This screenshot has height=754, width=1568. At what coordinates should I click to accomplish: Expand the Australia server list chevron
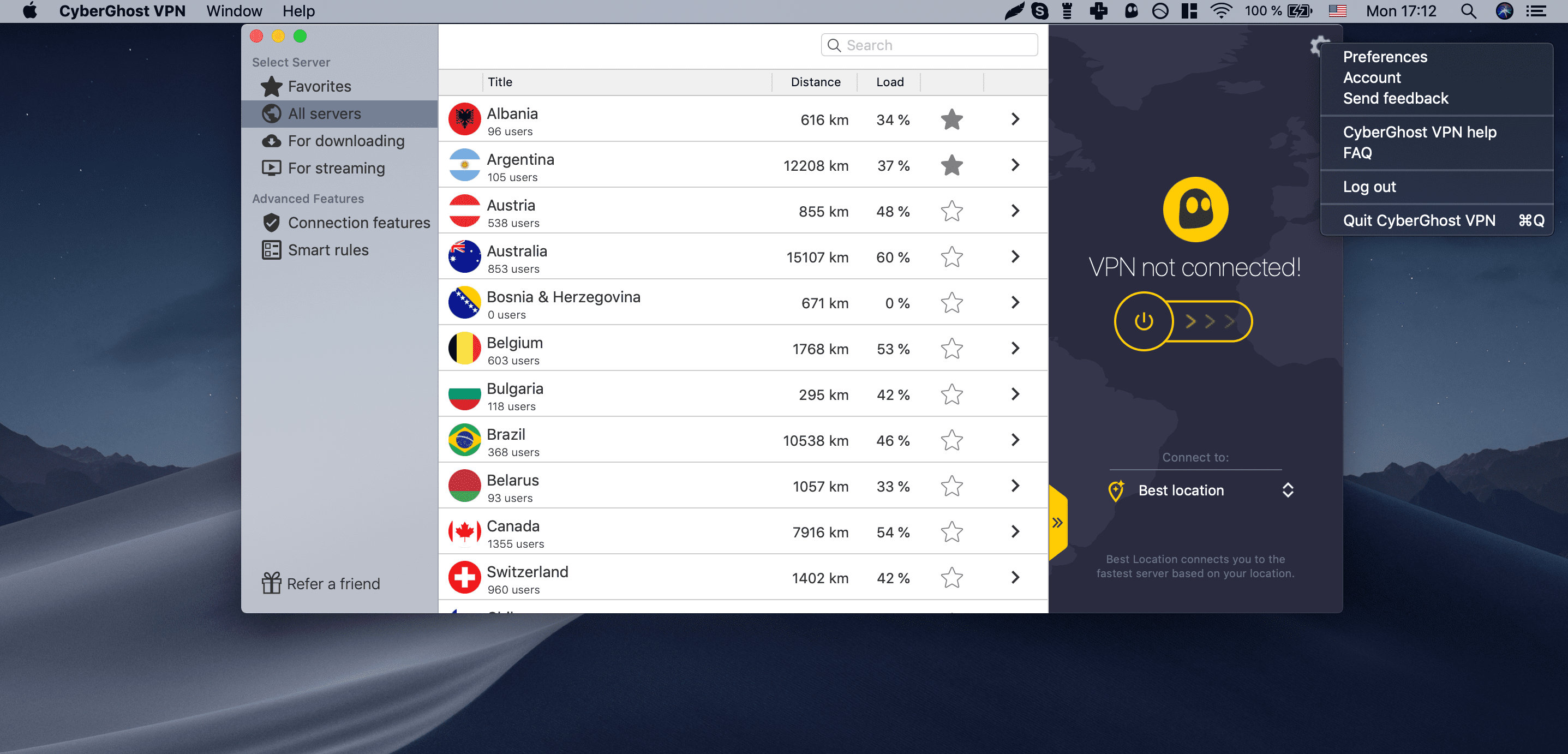[1015, 257]
